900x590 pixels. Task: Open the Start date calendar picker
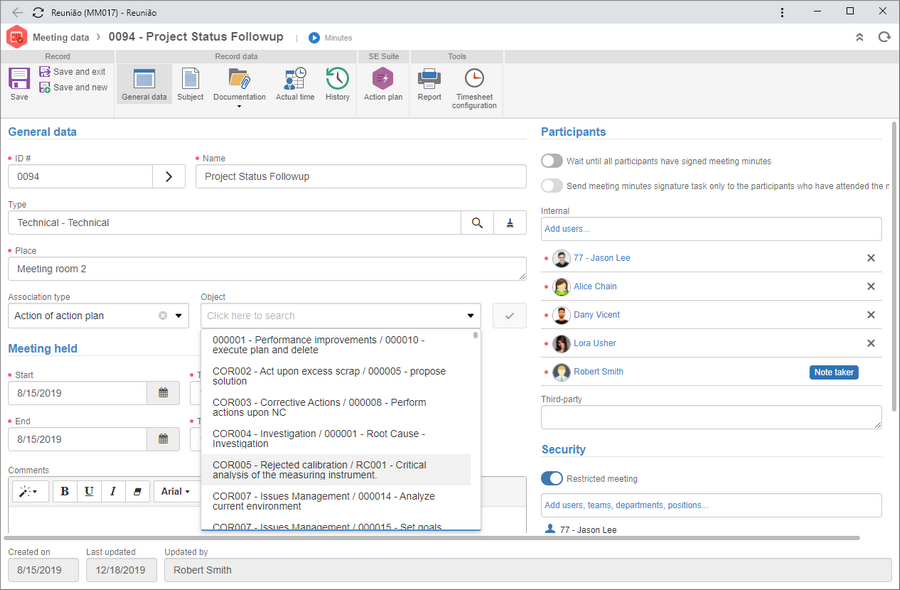pyautogui.click(x=164, y=393)
